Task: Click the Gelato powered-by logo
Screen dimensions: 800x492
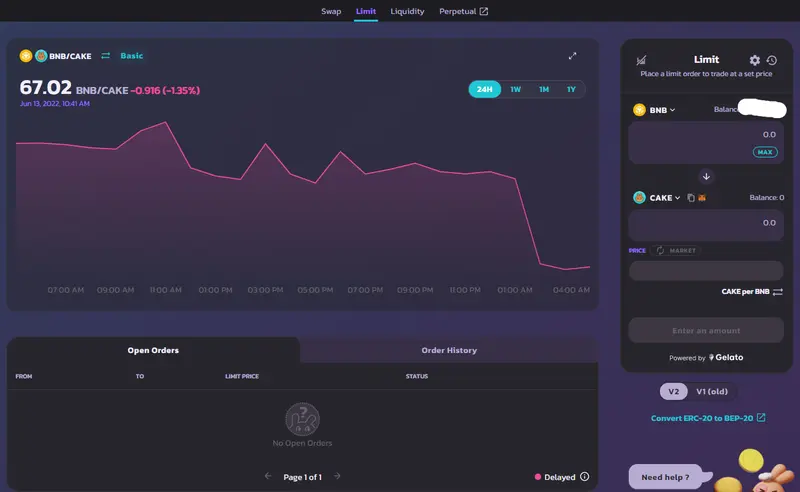Action: coord(726,357)
